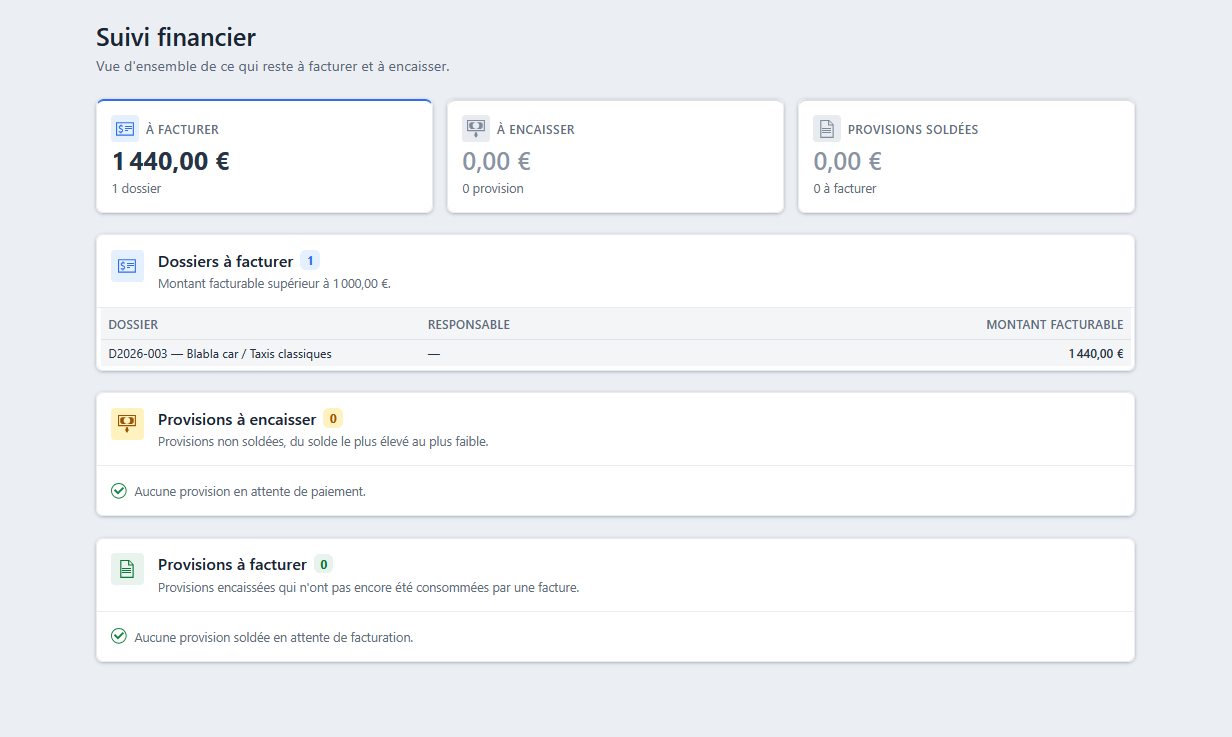Click the dash in the RESPONSABLE cell
Image resolution: width=1232 pixels, height=737 pixels.
(x=434, y=354)
